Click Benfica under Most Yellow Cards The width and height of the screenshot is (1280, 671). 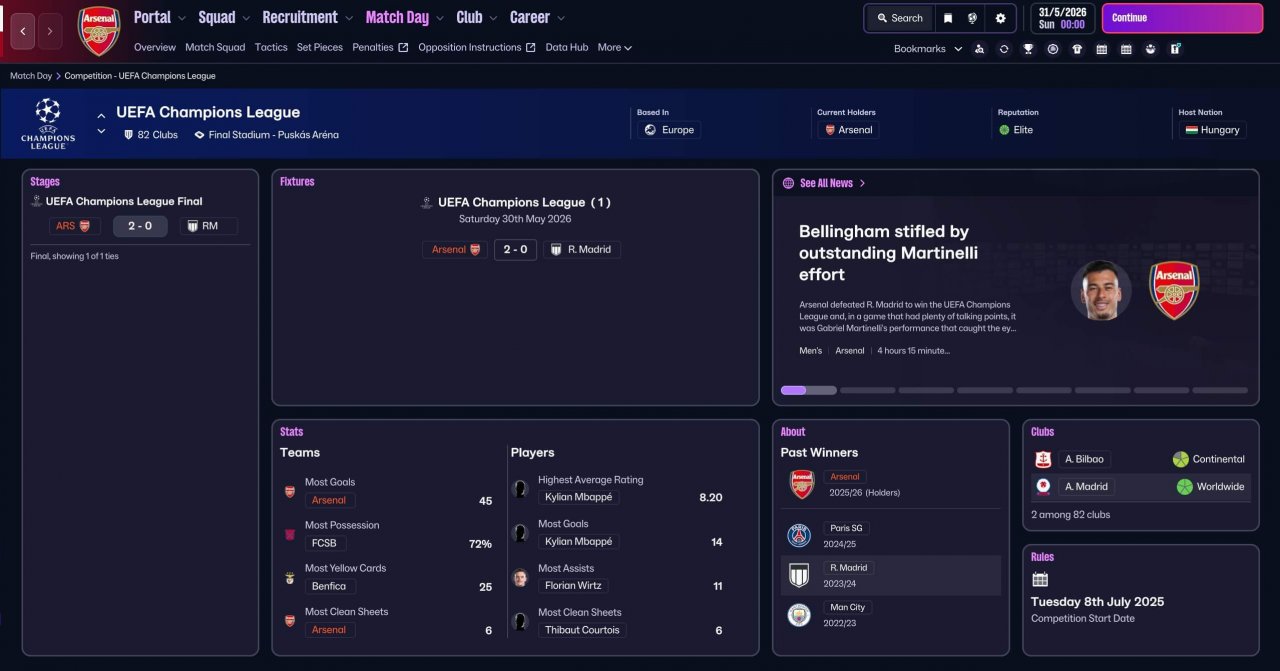[x=329, y=586]
